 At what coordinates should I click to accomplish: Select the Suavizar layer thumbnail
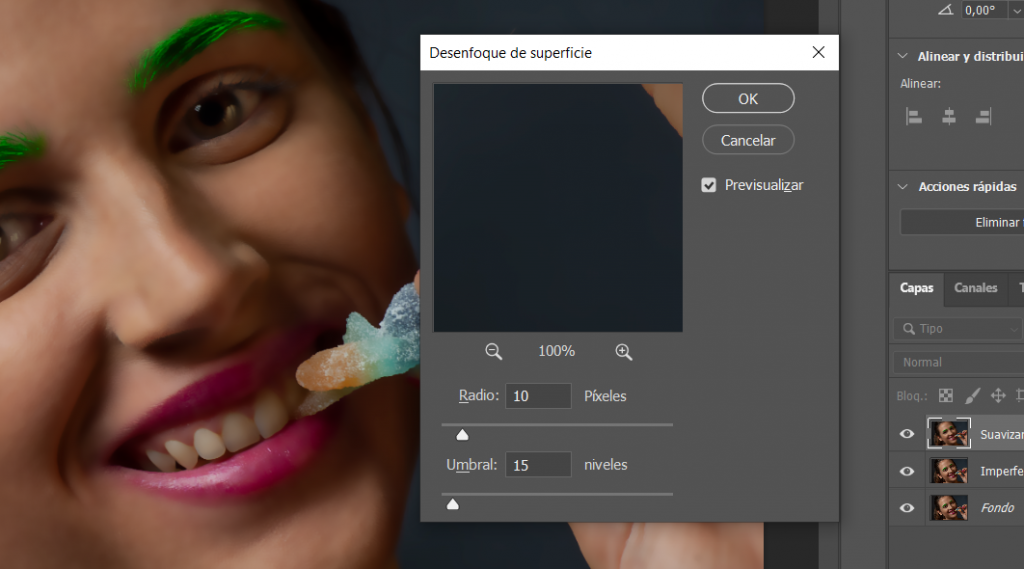(x=949, y=433)
